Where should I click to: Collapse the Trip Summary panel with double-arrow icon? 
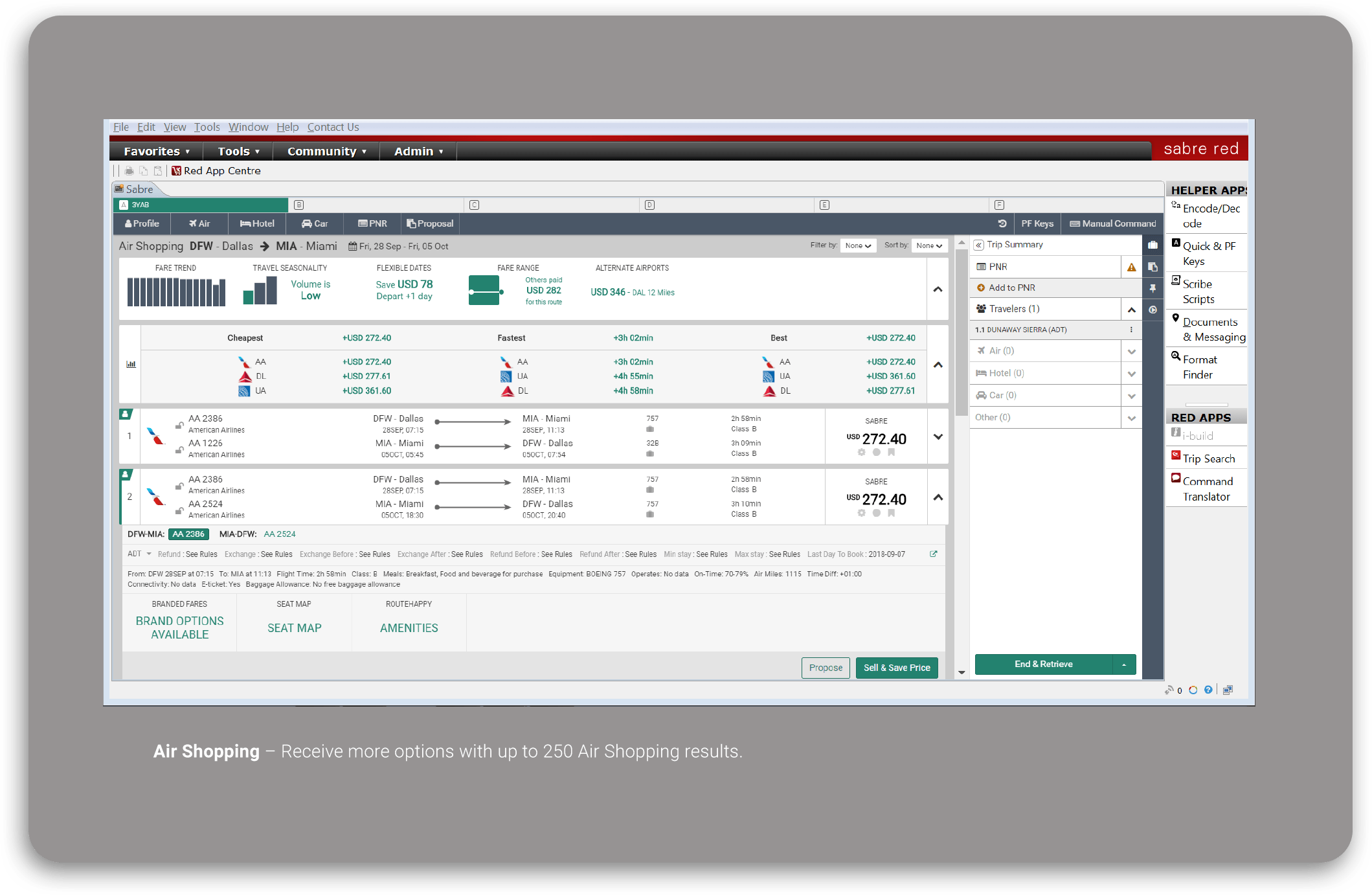click(978, 245)
